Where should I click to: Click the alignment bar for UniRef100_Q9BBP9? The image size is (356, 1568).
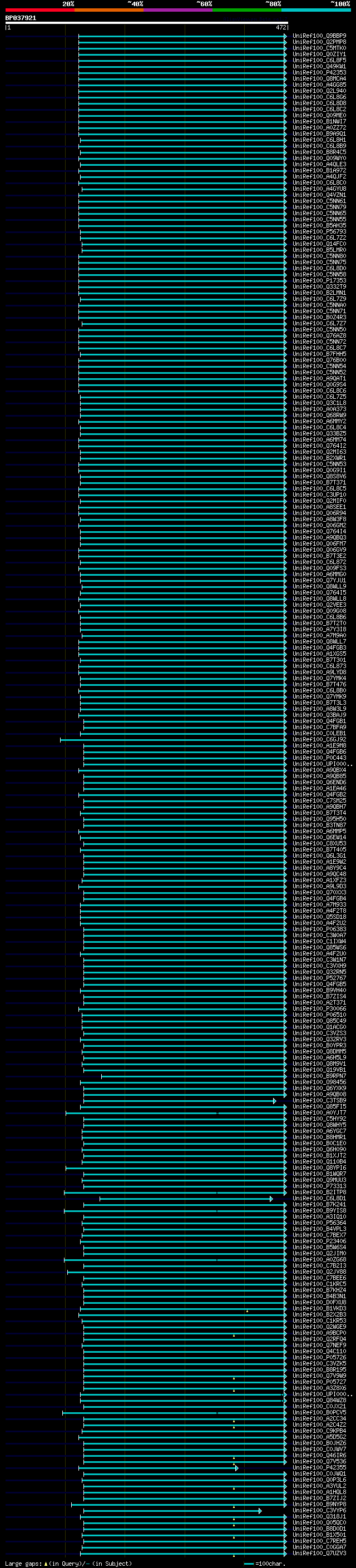tap(182, 36)
